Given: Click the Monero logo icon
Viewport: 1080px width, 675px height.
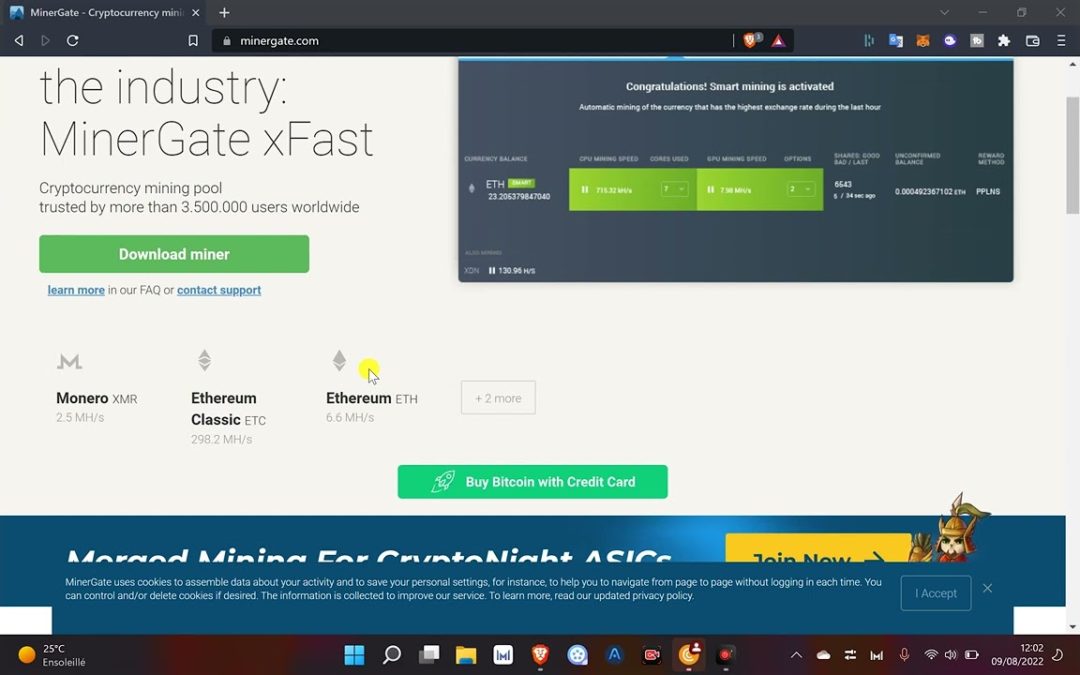Looking at the screenshot, I should [69, 361].
